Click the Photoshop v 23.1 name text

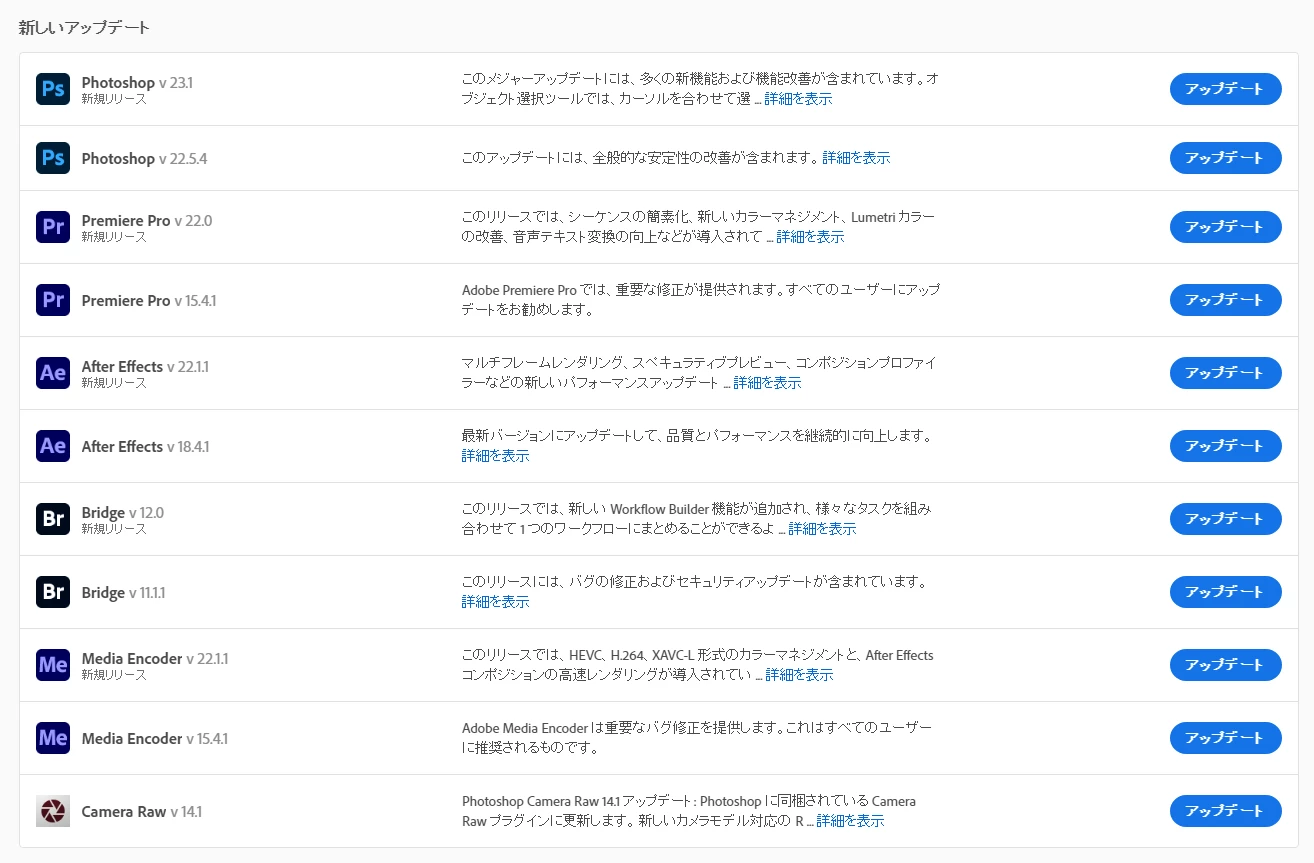click(137, 83)
